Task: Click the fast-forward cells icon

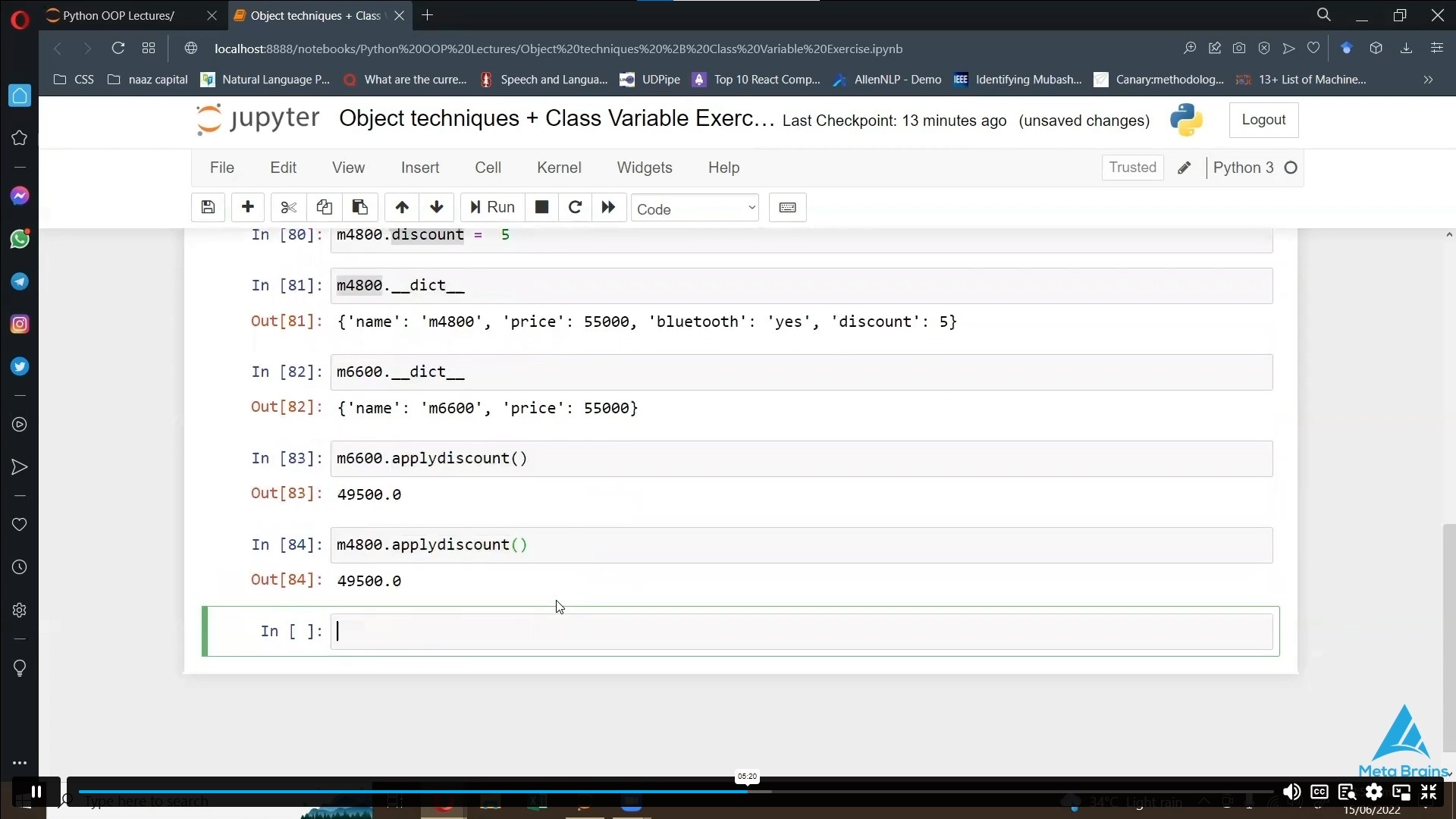Action: (608, 207)
